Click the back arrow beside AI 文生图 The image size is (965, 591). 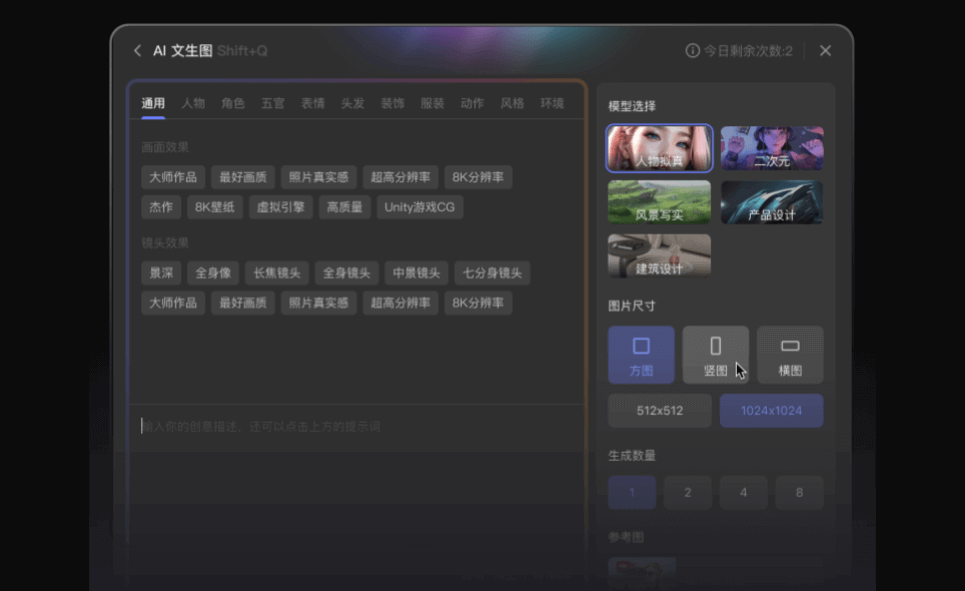click(x=136, y=50)
